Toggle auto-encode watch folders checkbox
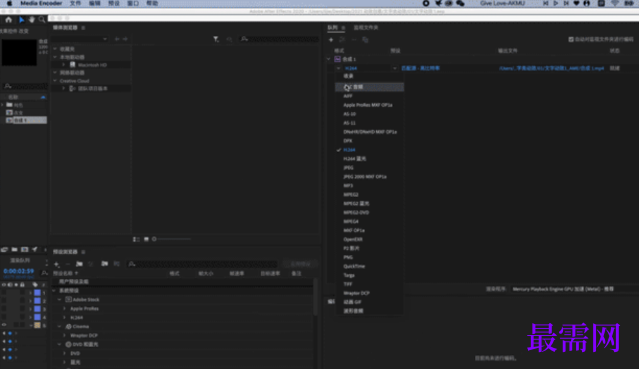Screen dimensions: 639x369 pos(571,39)
